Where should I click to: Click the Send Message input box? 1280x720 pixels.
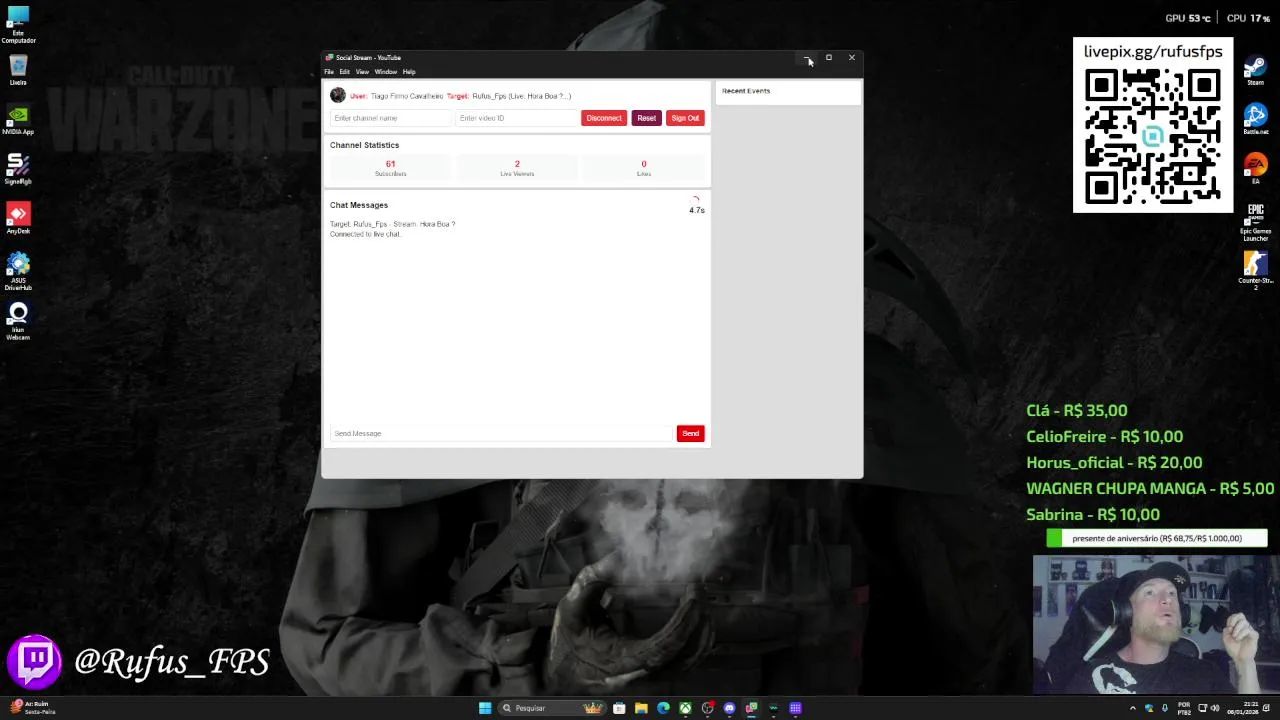(502, 433)
